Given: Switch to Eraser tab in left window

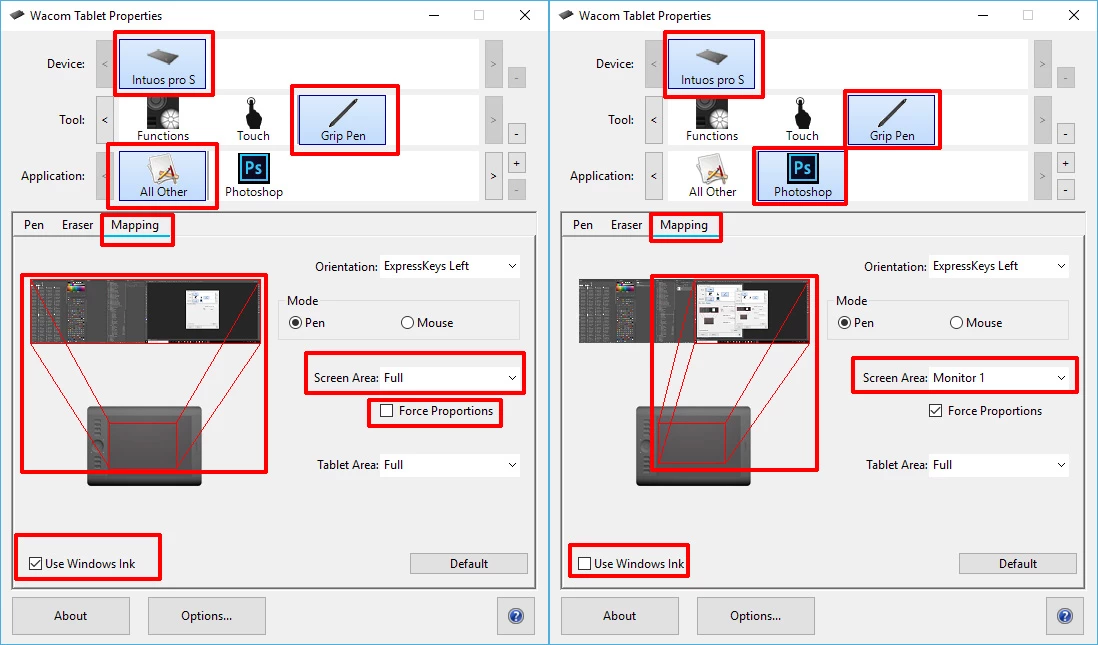Looking at the screenshot, I should (77, 225).
